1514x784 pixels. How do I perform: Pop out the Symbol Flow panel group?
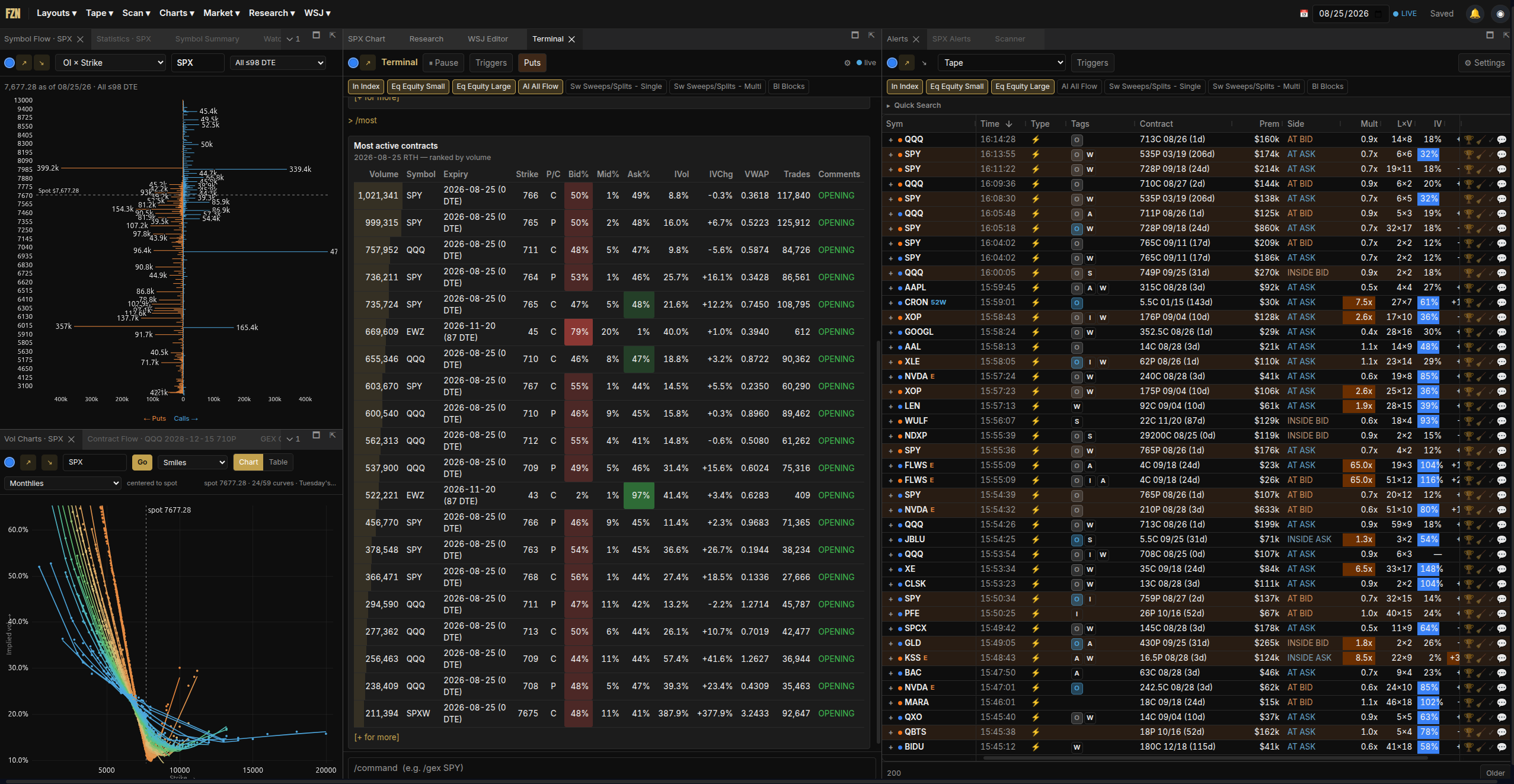(333, 36)
